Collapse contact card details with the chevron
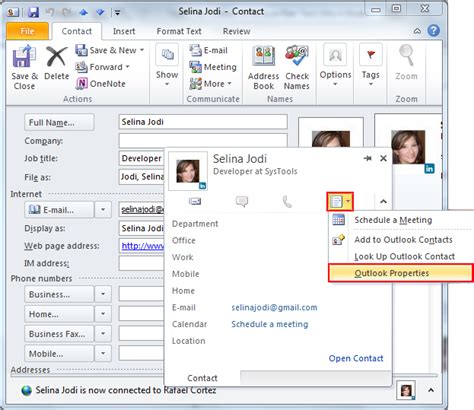 click(383, 201)
